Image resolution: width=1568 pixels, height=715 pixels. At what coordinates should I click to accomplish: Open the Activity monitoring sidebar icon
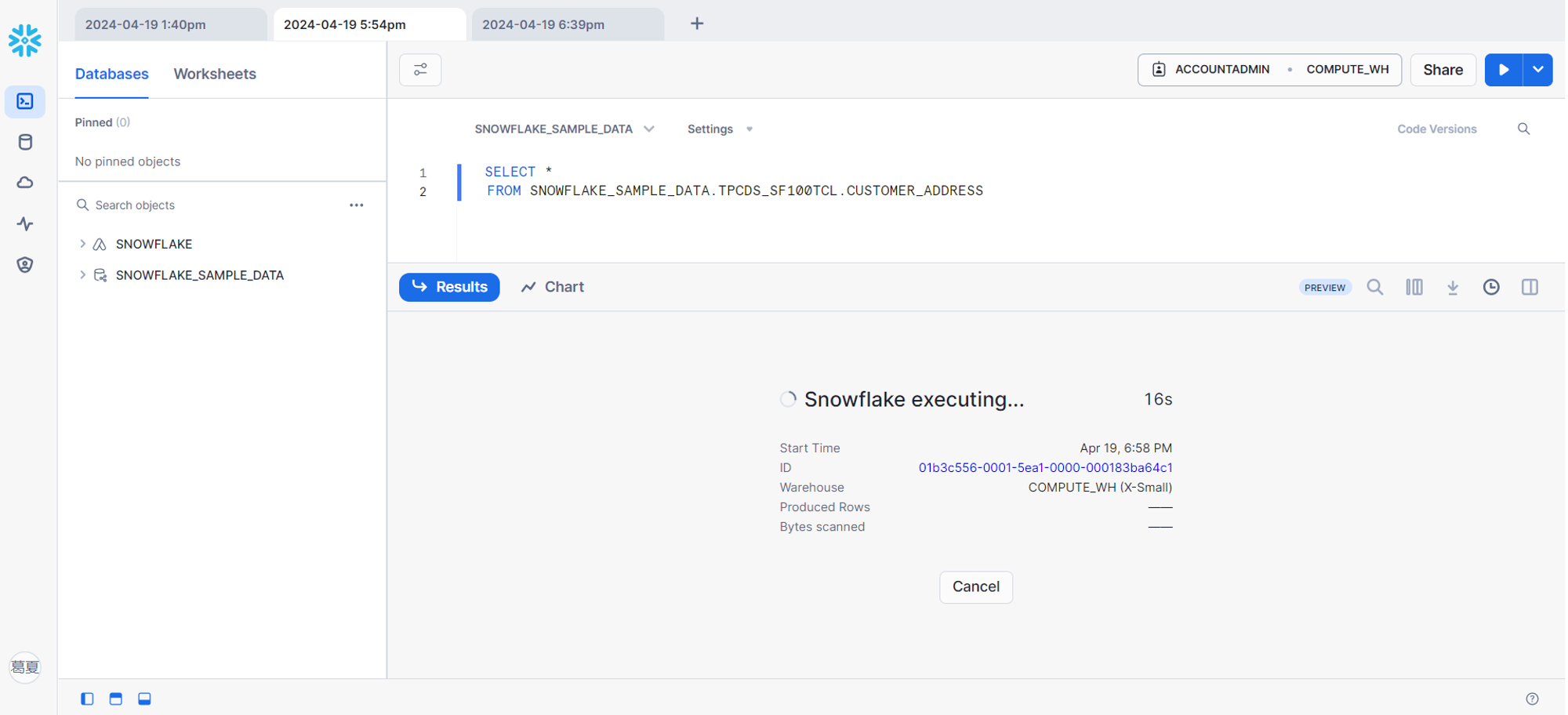25,224
